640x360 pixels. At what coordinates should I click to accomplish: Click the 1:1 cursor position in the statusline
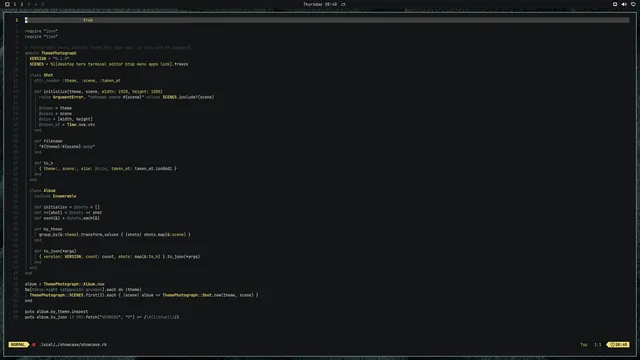(598, 344)
